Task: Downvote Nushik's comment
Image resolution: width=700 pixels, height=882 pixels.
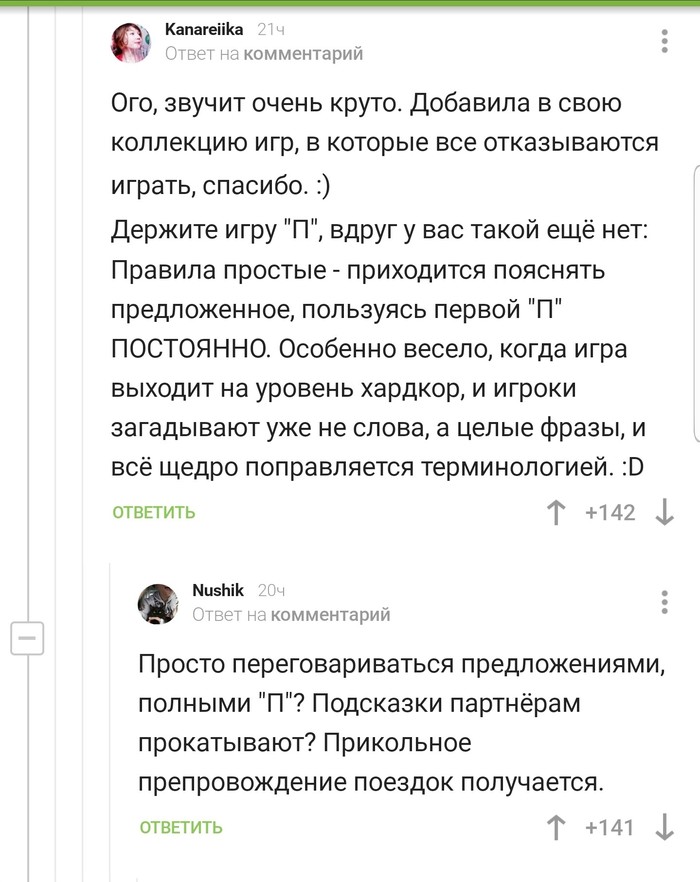Action: [x=664, y=827]
